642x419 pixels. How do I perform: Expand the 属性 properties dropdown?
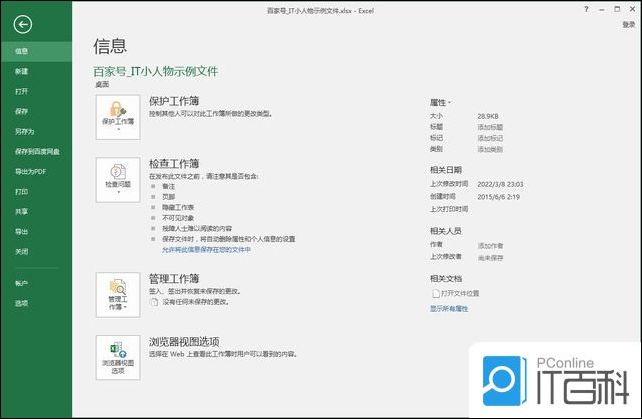pyautogui.click(x=440, y=102)
